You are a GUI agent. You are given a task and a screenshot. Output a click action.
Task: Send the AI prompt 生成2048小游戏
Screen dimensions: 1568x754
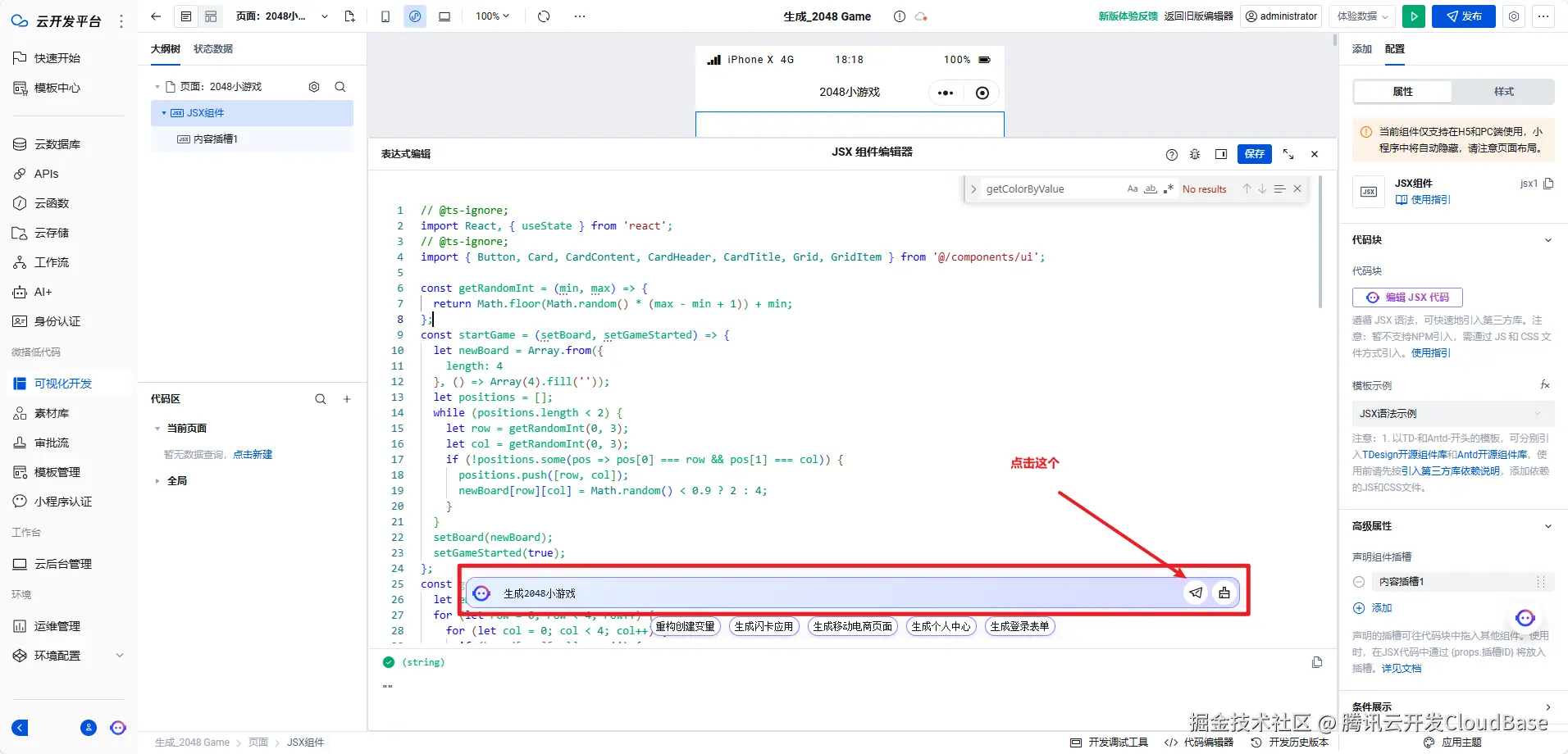[x=1197, y=593]
